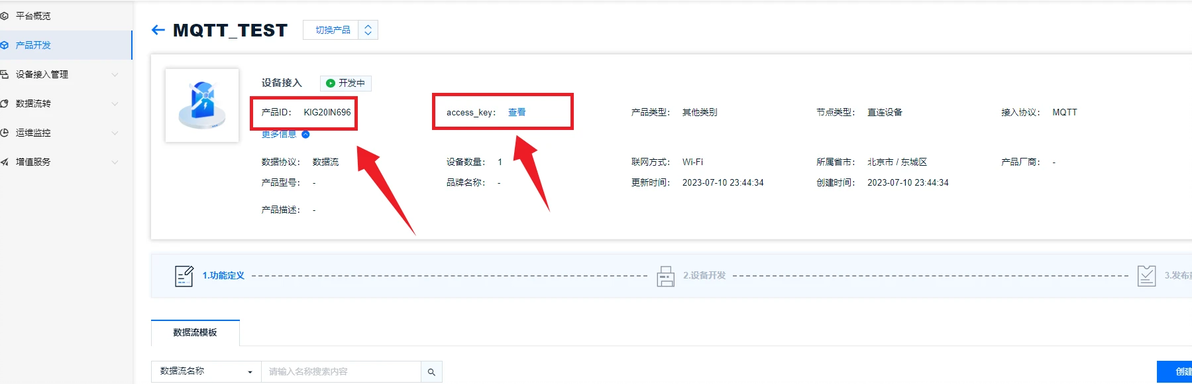Viewport: 1192px width, 384px height.
Task: Expand the 数据流转 menu chevron
Action: 115,103
